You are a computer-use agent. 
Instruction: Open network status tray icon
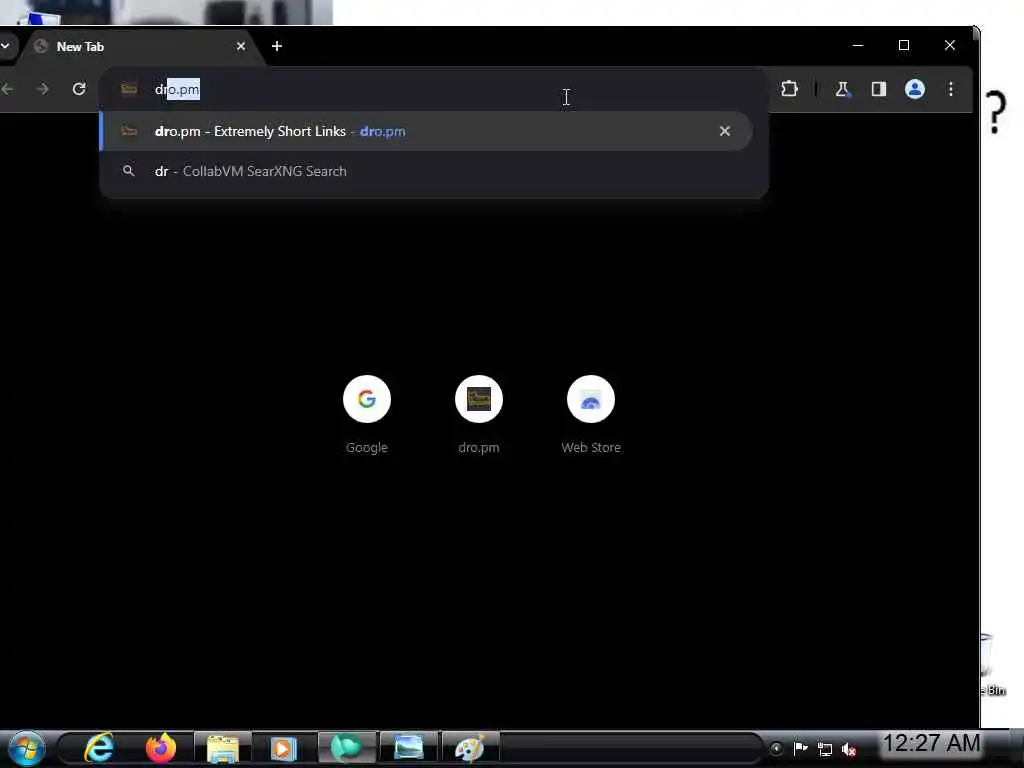[x=825, y=749]
